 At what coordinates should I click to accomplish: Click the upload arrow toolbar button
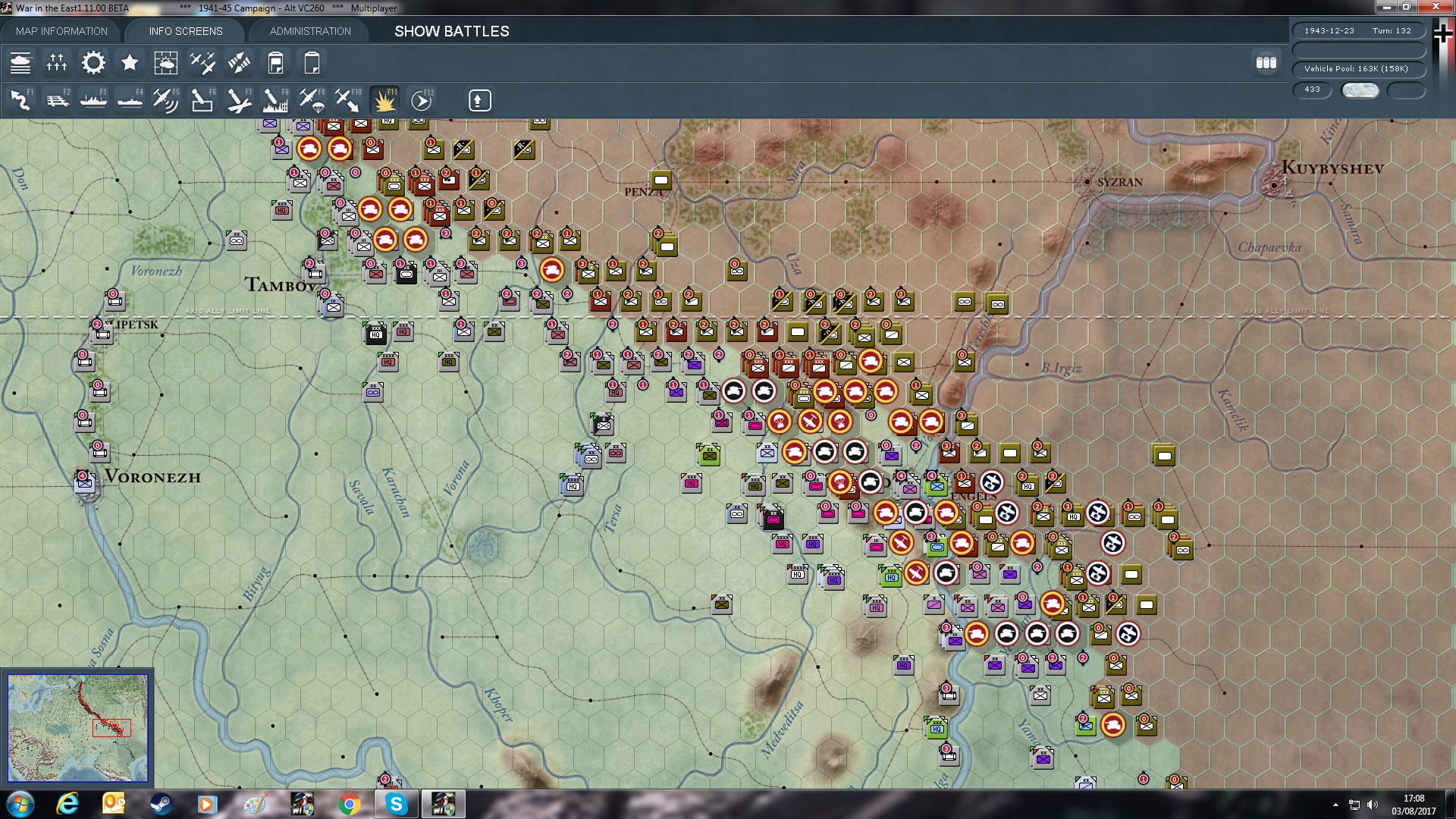tap(479, 100)
